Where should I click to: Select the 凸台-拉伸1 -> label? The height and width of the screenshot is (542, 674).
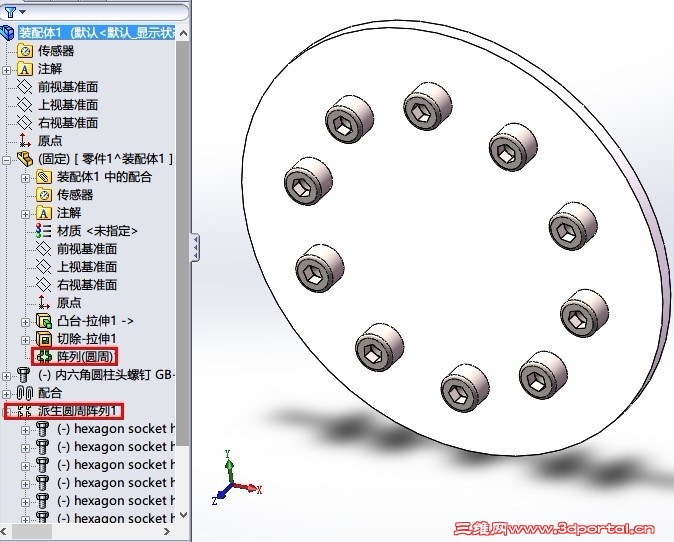coord(95,321)
